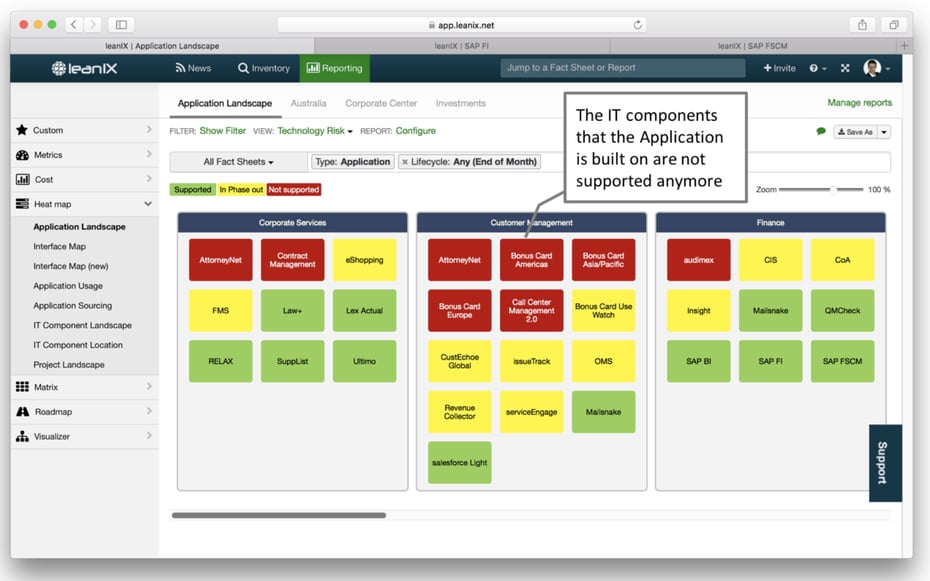The image size is (930, 581).
Task: Remove the Lifecycle filter tag
Action: point(405,162)
